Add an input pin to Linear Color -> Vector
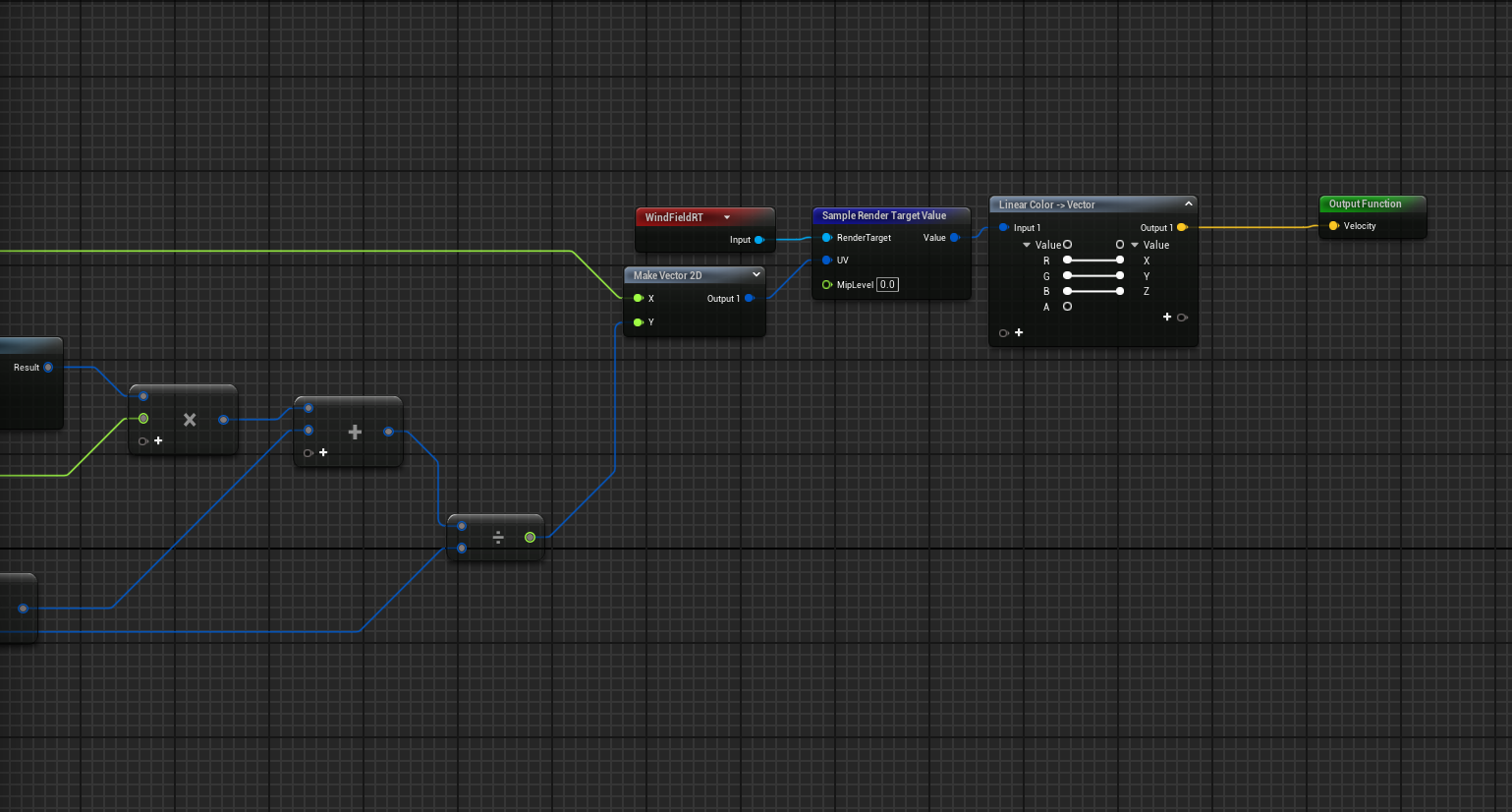 (1019, 332)
